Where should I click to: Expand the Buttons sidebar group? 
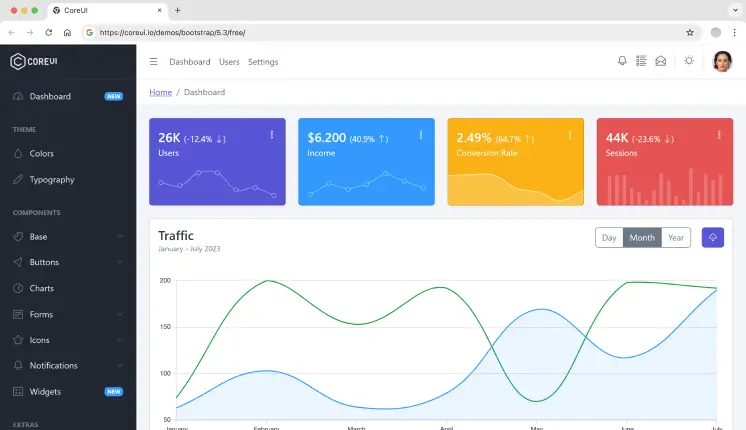pos(68,262)
